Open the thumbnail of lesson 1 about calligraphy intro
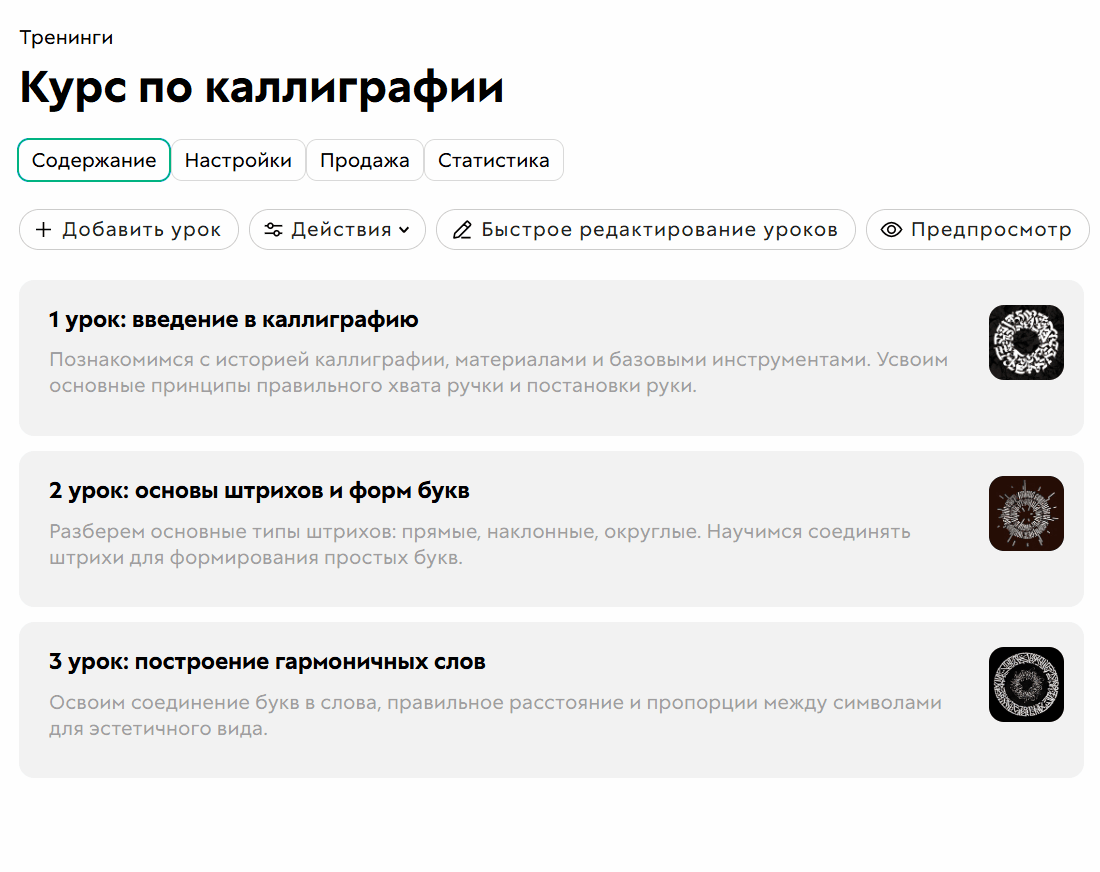Screen dimensions: 1100x872 1026,342
